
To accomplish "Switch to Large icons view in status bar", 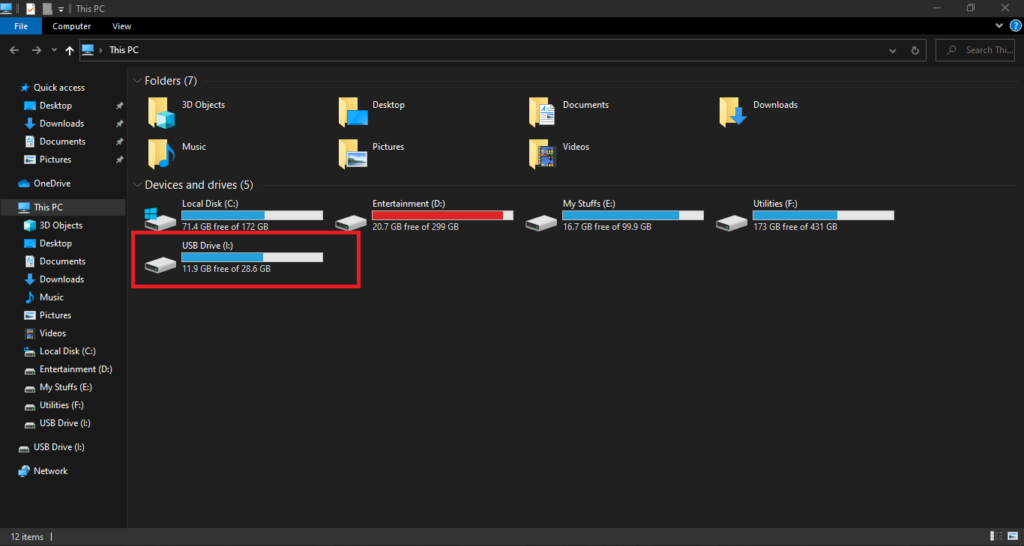I will tap(1011, 536).
